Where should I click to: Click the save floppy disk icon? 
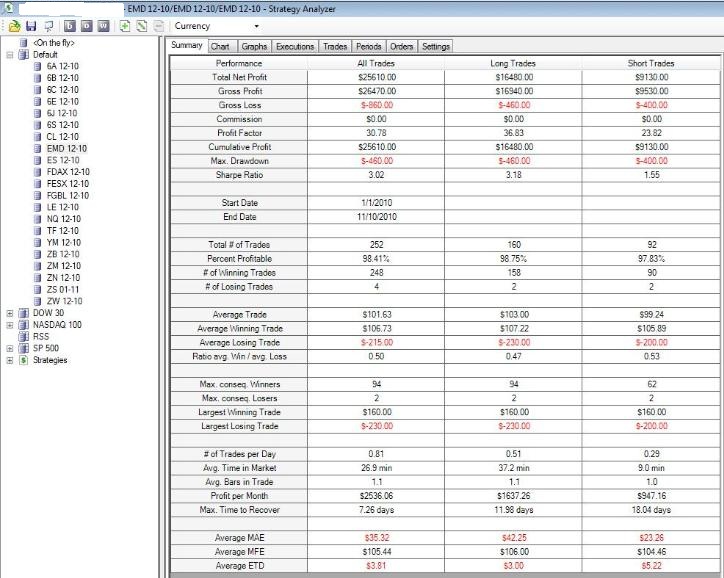tap(31, 26)
